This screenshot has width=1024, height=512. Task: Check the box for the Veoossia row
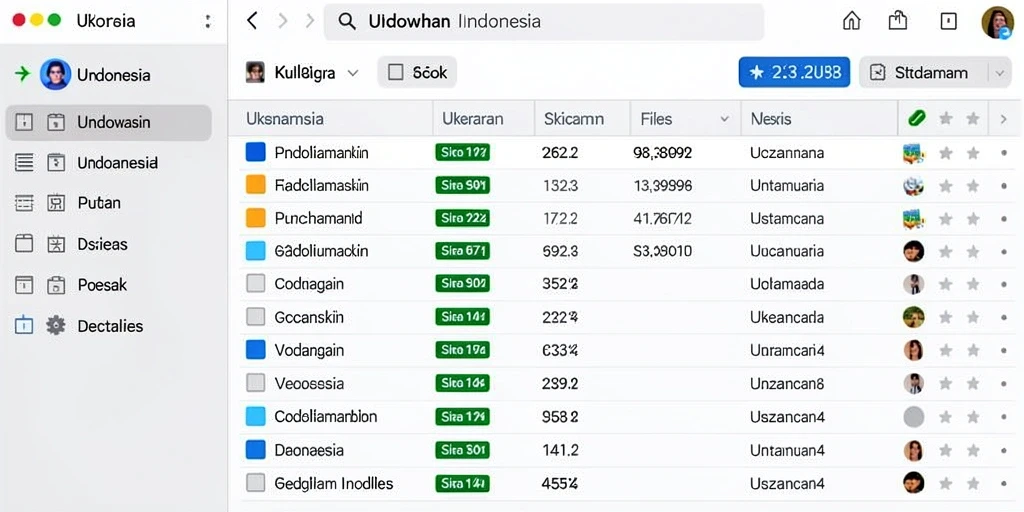point(256,383)
